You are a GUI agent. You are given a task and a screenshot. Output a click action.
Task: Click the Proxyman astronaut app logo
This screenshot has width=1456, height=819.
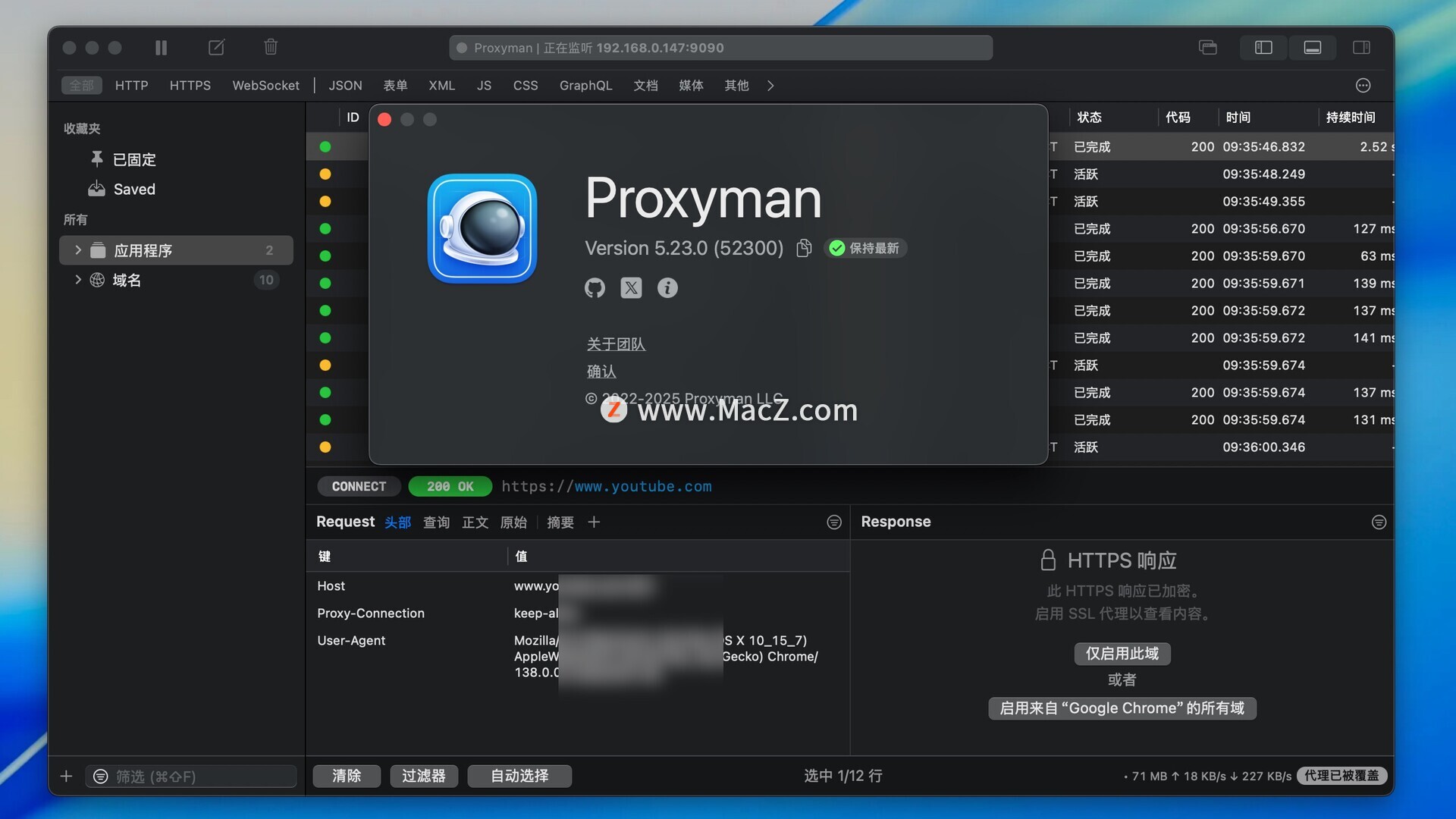[x=482, y=228]
